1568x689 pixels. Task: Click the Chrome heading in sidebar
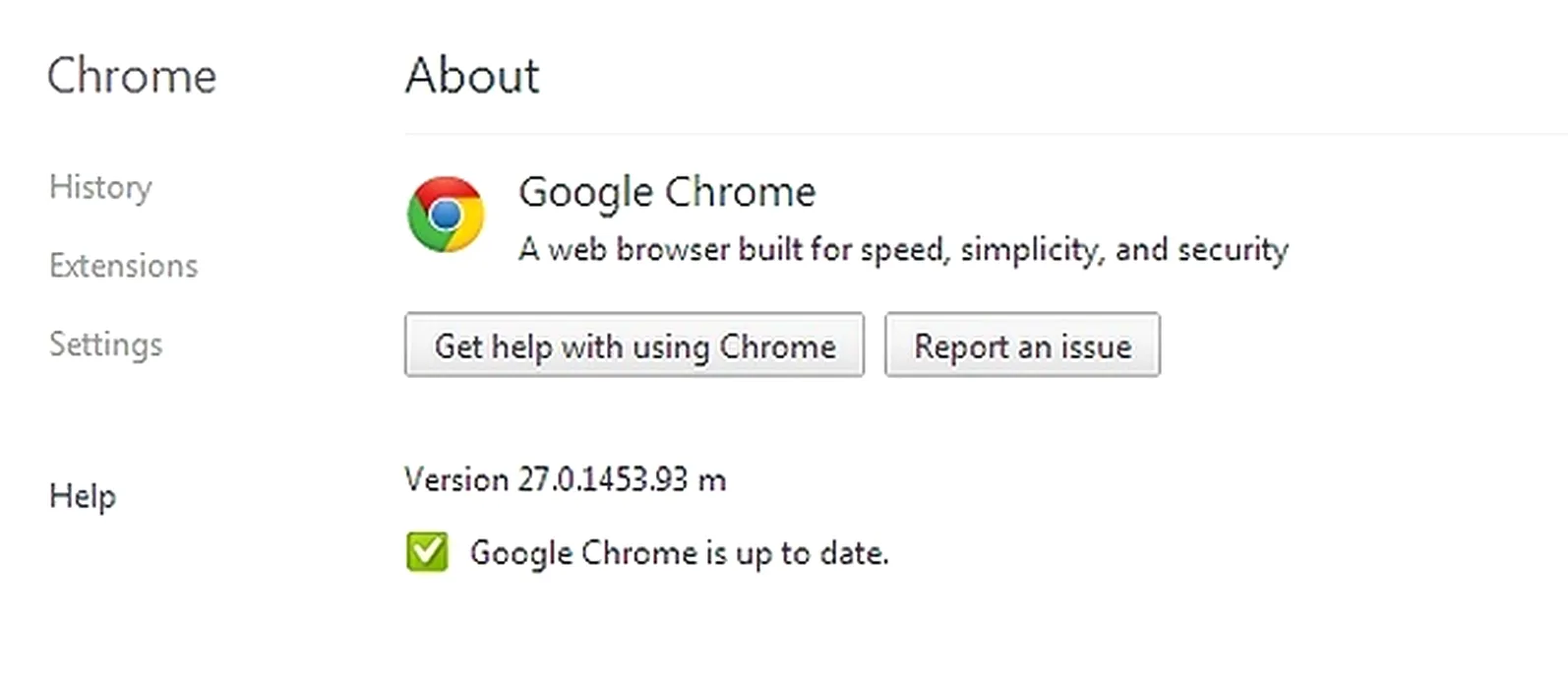[x=132, y=76]
